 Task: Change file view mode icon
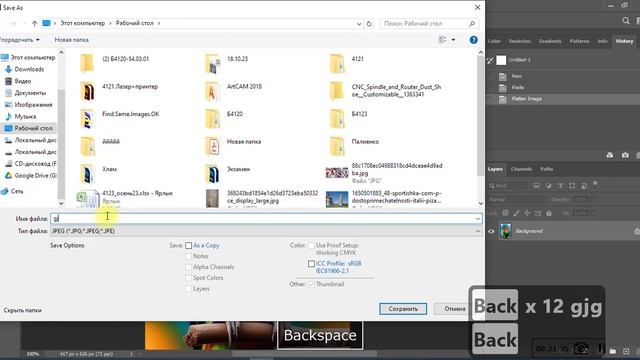442,40
